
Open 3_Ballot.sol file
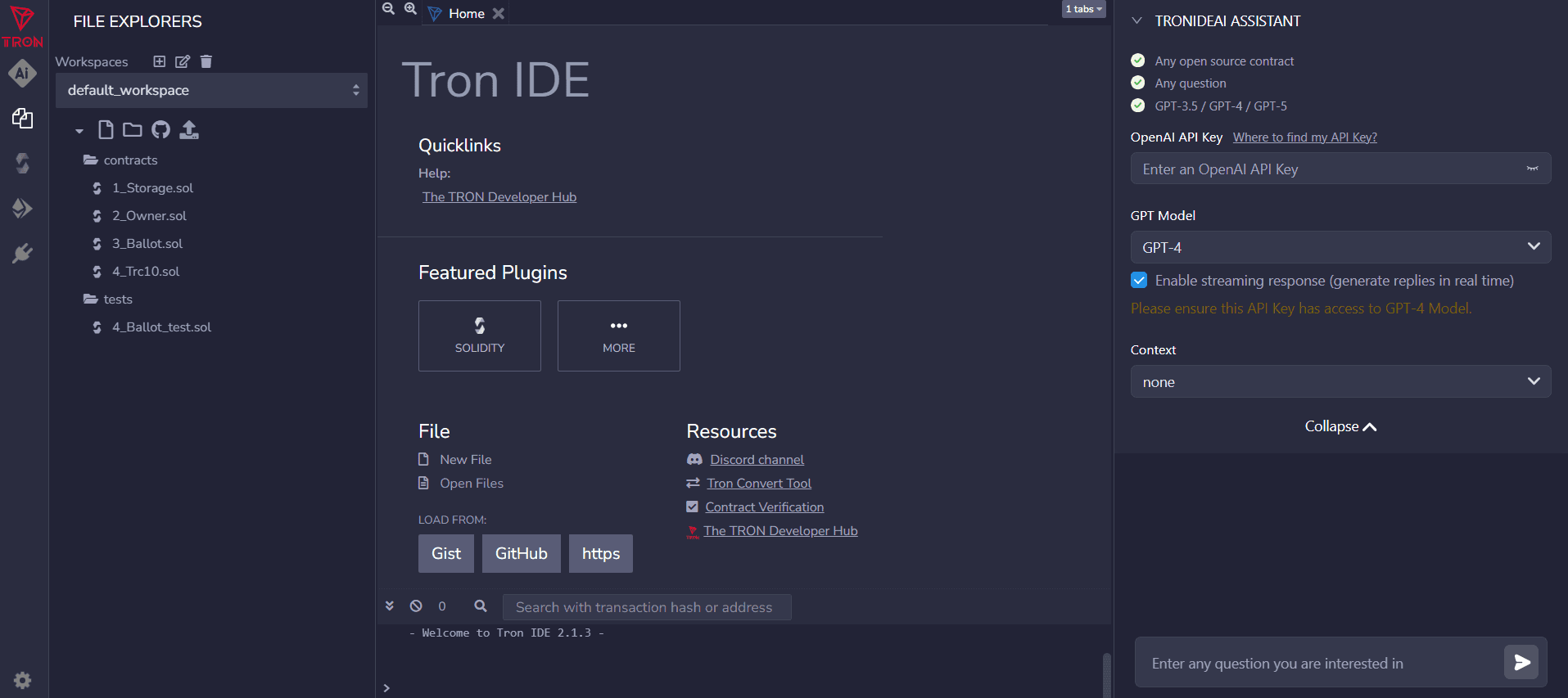147,244
